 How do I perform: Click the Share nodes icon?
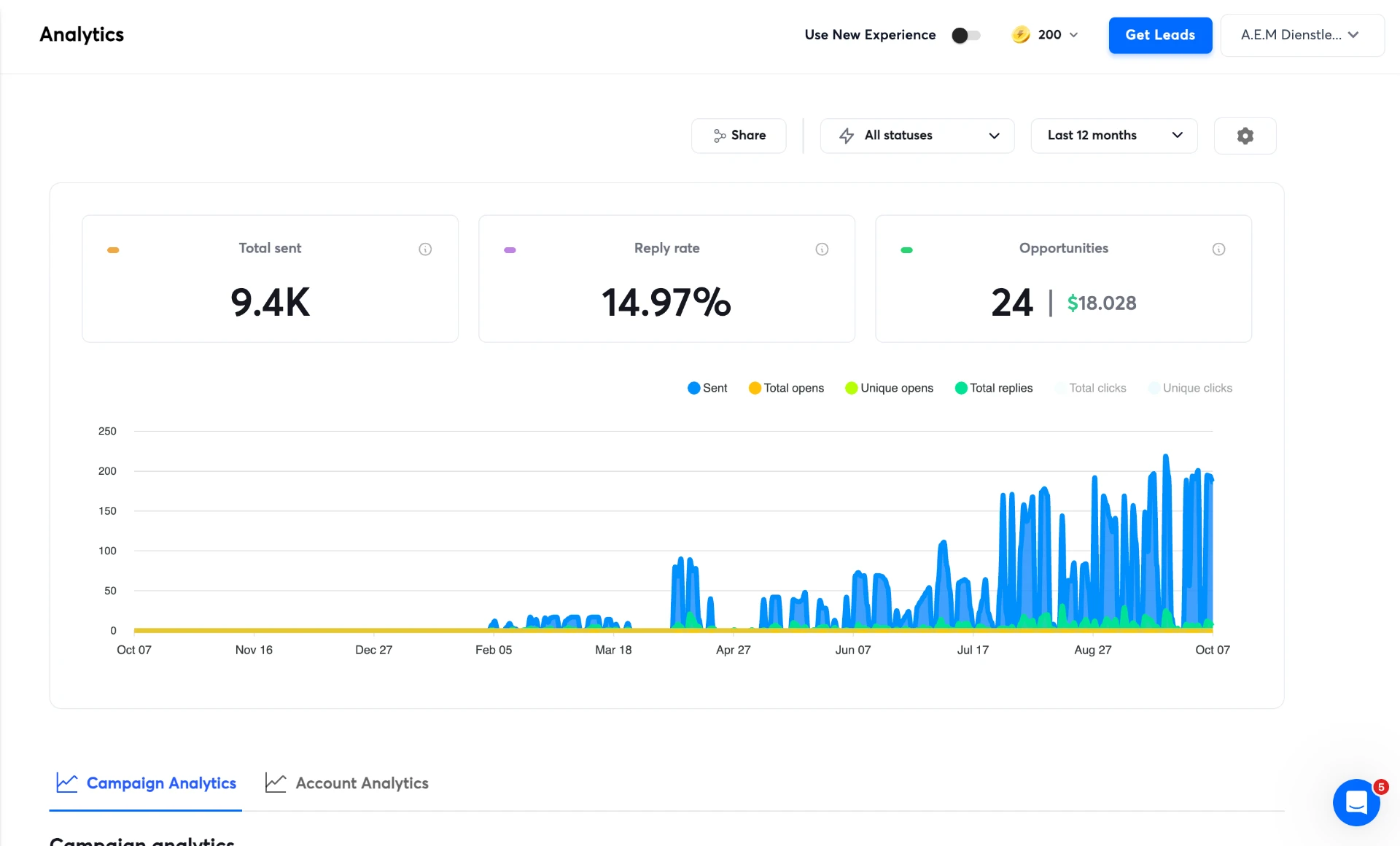click(x=719, y=136)
